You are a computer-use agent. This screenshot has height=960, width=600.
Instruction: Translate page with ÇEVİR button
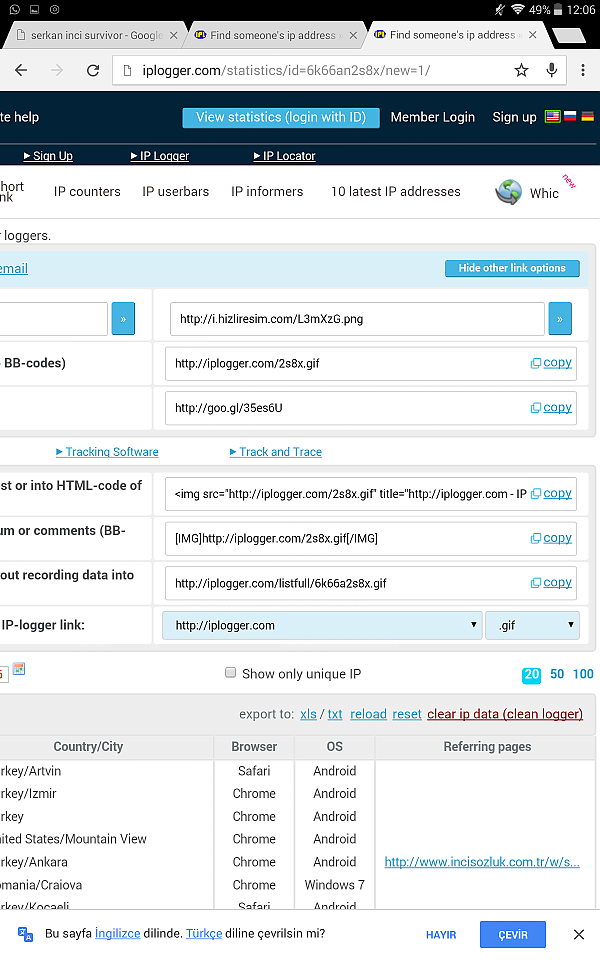click(x=512, y=935)
